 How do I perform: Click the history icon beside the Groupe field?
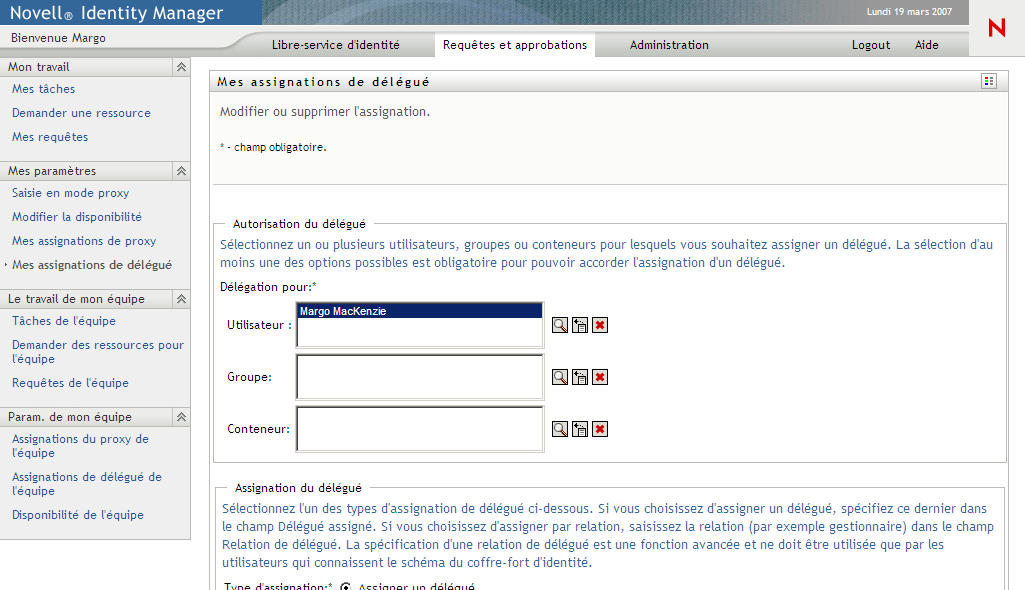(x=579, y=377)
